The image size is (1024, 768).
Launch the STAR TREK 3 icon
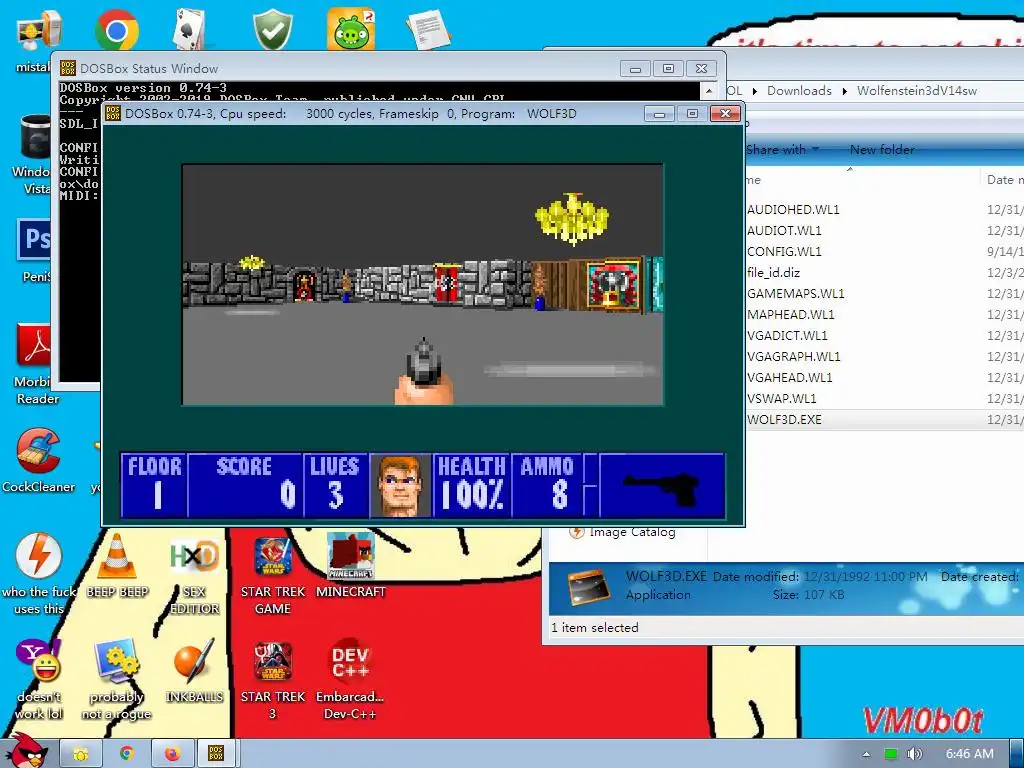tap(272, 679)
